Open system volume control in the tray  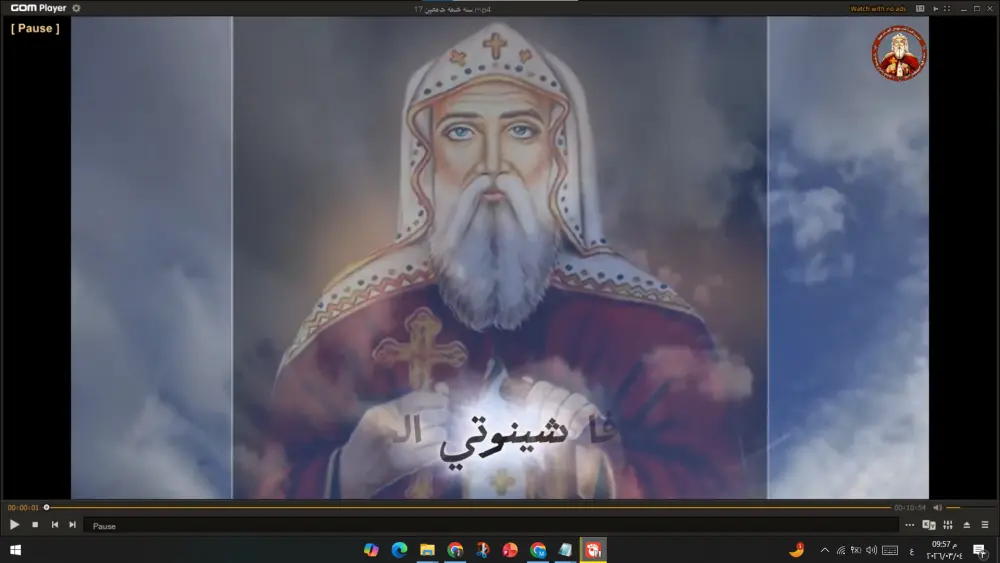point(871,550)
